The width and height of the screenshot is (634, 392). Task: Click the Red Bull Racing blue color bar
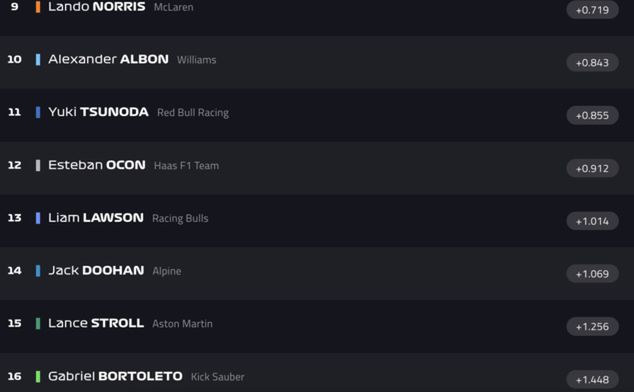(x=38, y=112)
